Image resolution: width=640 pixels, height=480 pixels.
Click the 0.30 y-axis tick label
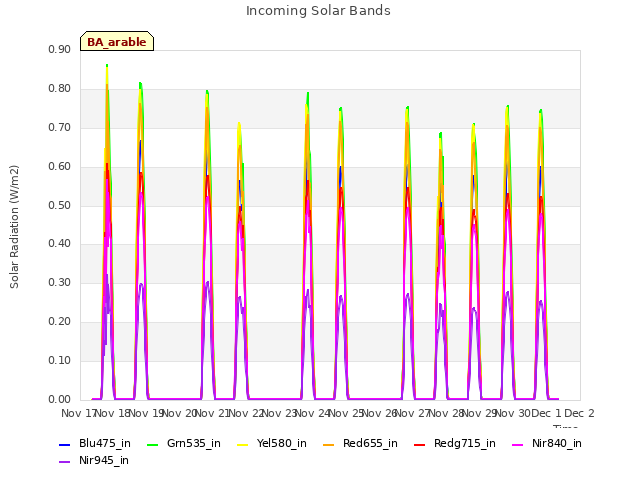60,282
